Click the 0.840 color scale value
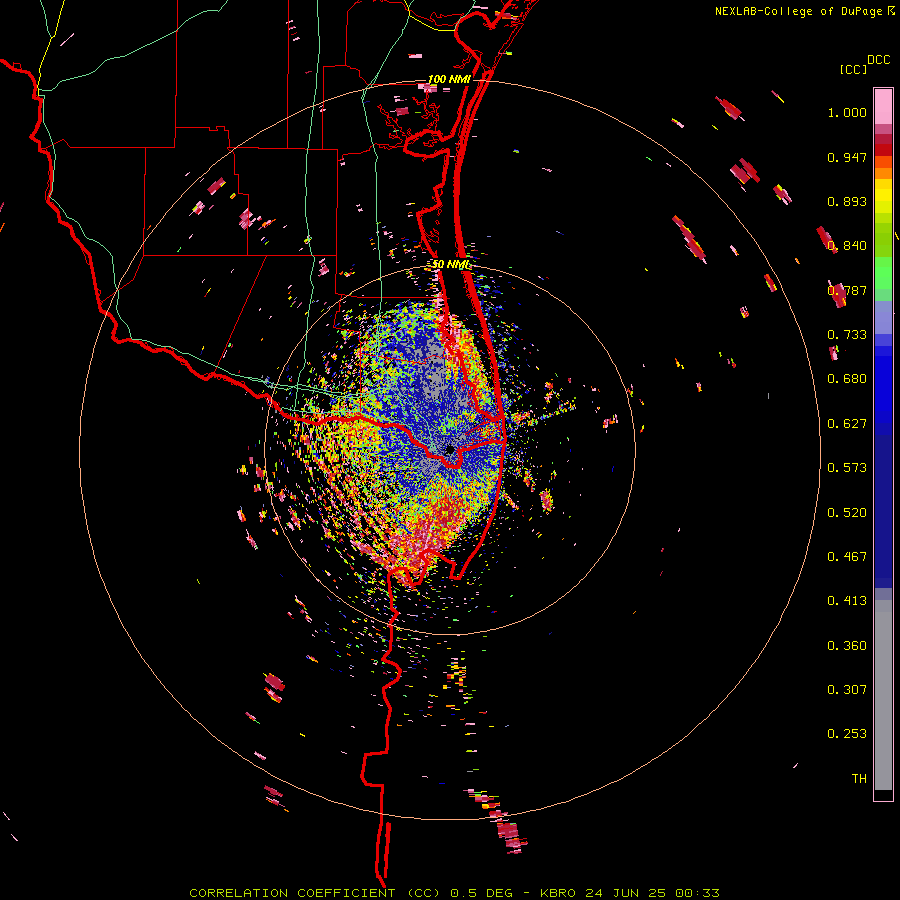This screenshot has width=900, height=900. pos(847,246)
